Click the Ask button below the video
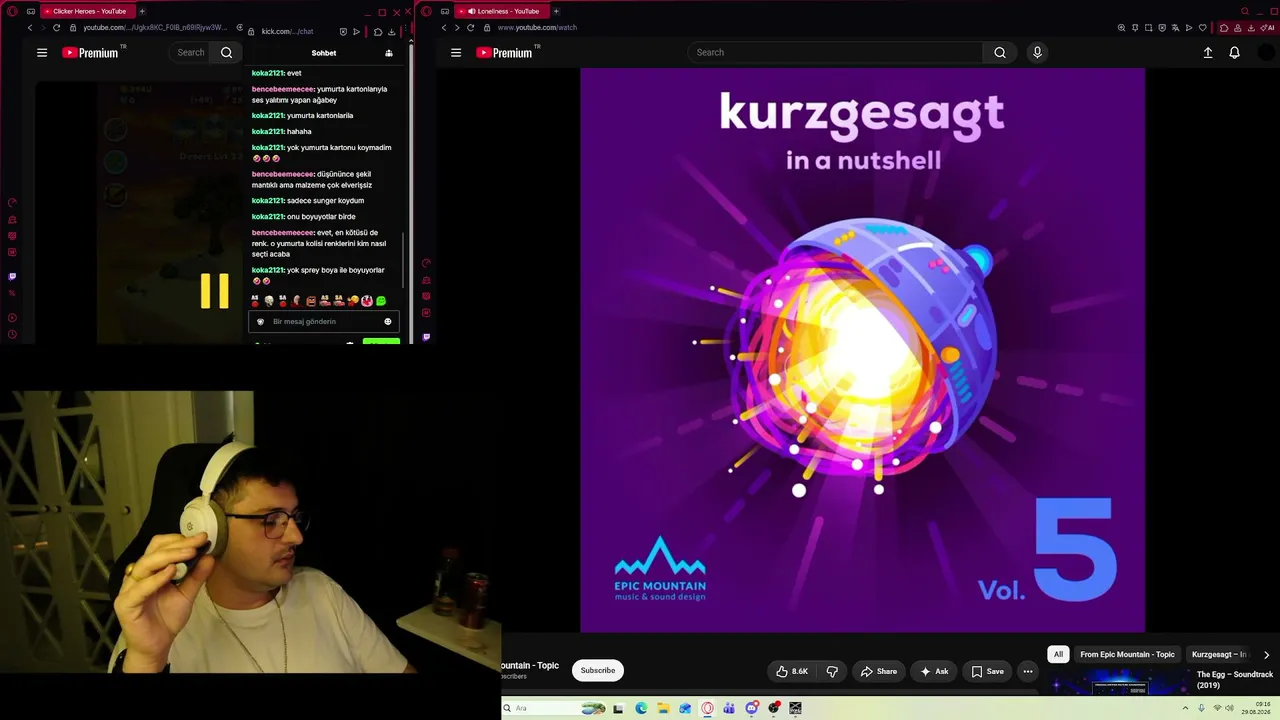This screenshot has height=720, width=1280. point(934,671)
